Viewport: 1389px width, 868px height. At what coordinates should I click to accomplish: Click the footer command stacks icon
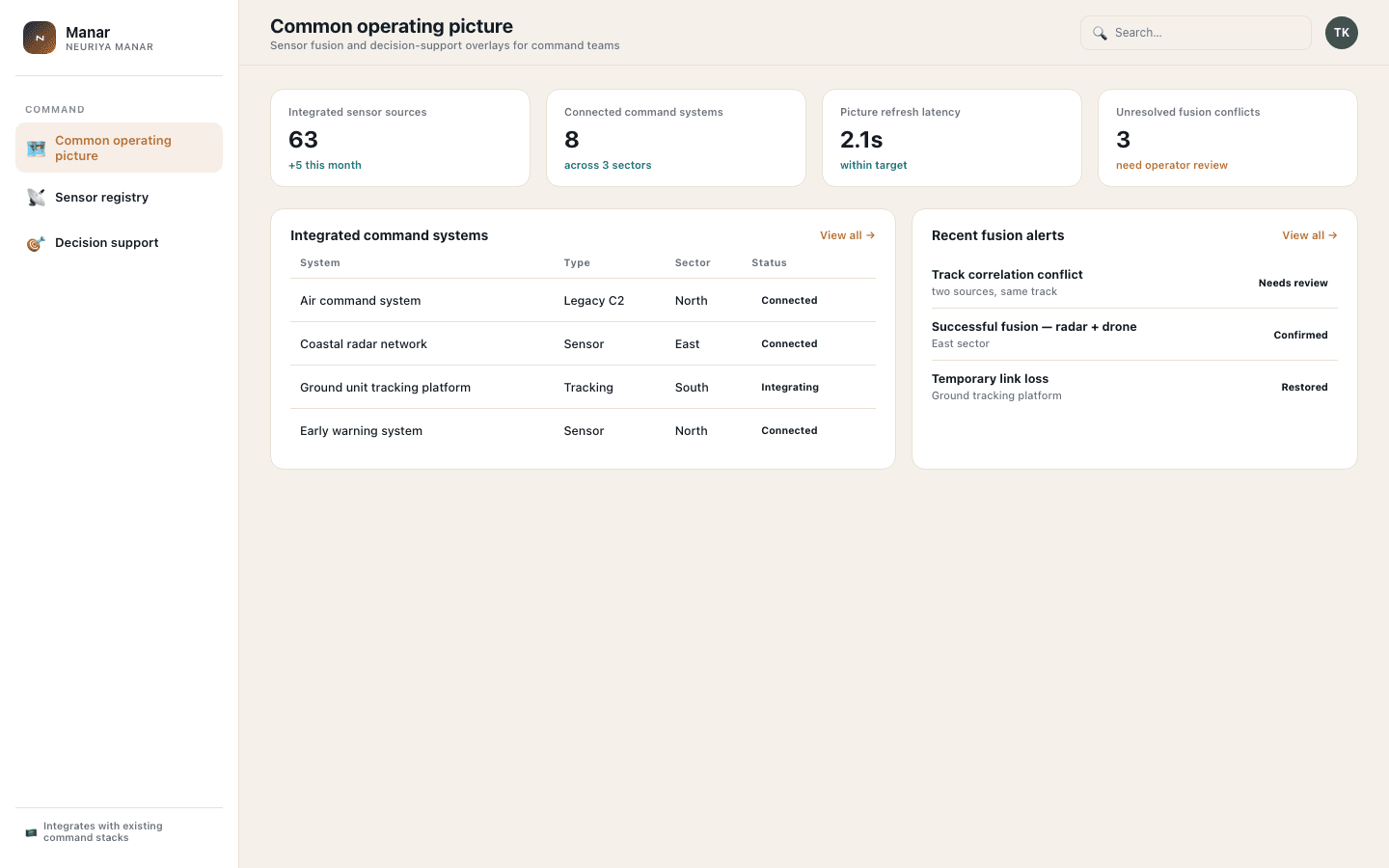point(31,832)
